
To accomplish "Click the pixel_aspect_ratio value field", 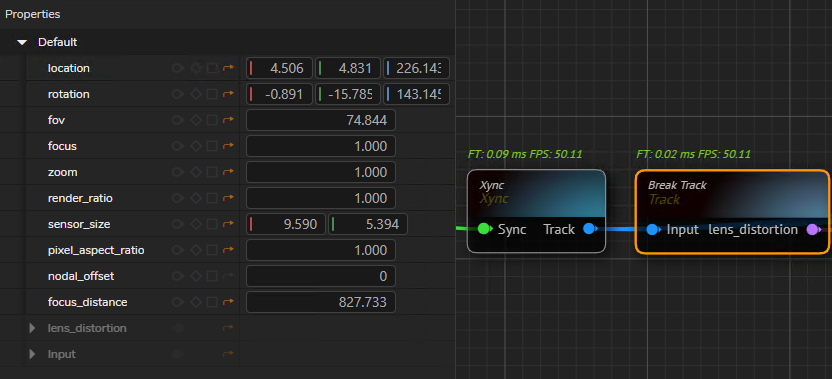I will [x=321, y=250].
